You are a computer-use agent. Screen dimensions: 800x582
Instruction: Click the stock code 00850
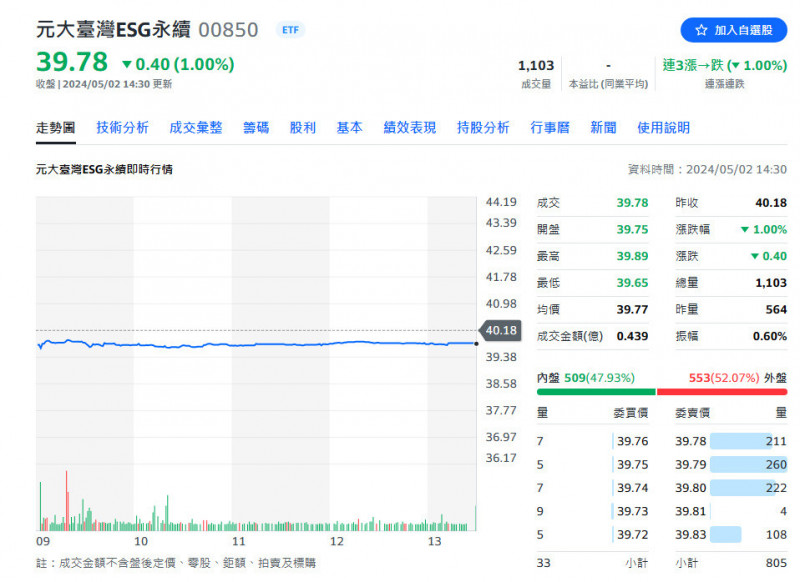click(228, 30)
